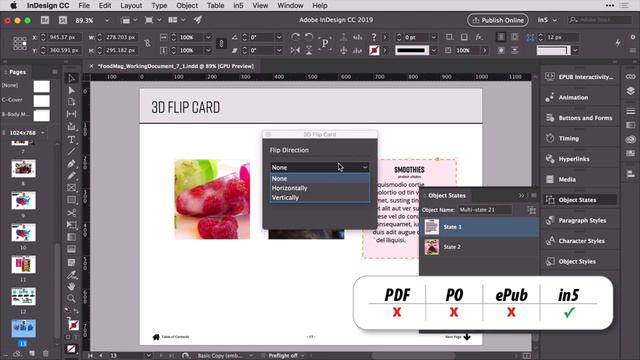The height and width of the screenshot is (360, 640).
Task: Select the Free Transform tool
Action: [72, 225]
